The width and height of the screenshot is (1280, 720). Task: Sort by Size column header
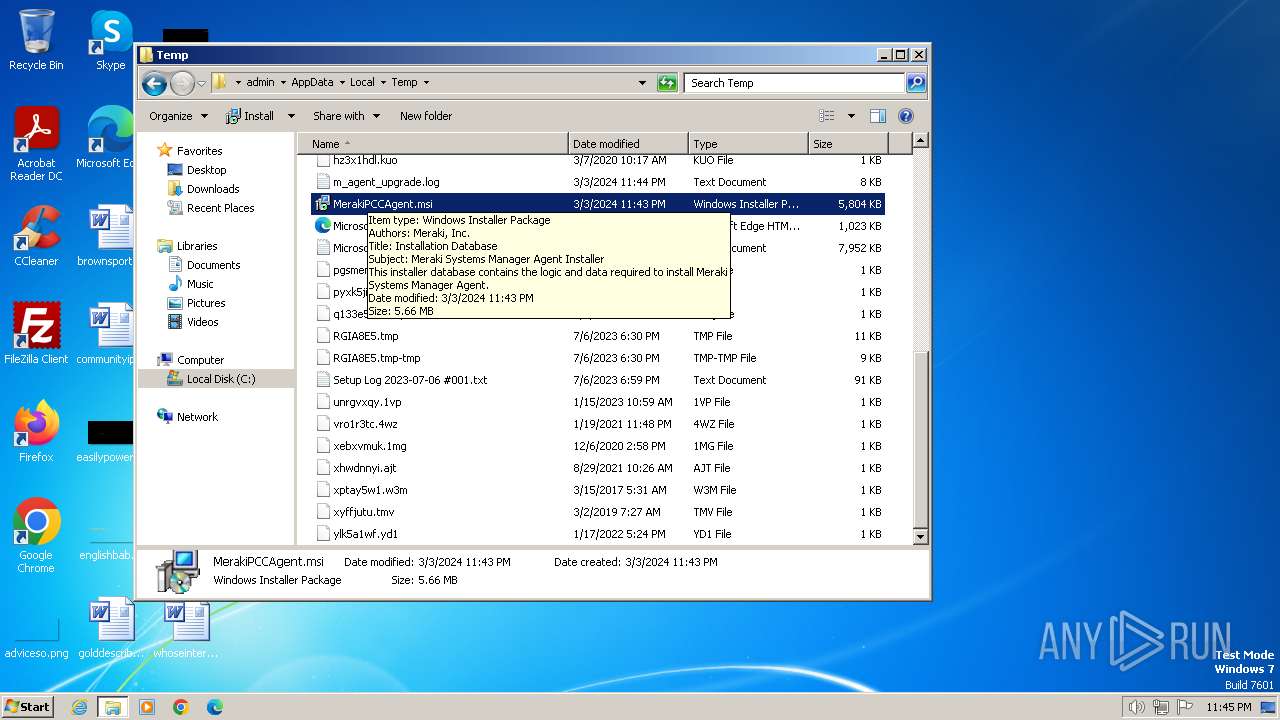click(848, 144)
